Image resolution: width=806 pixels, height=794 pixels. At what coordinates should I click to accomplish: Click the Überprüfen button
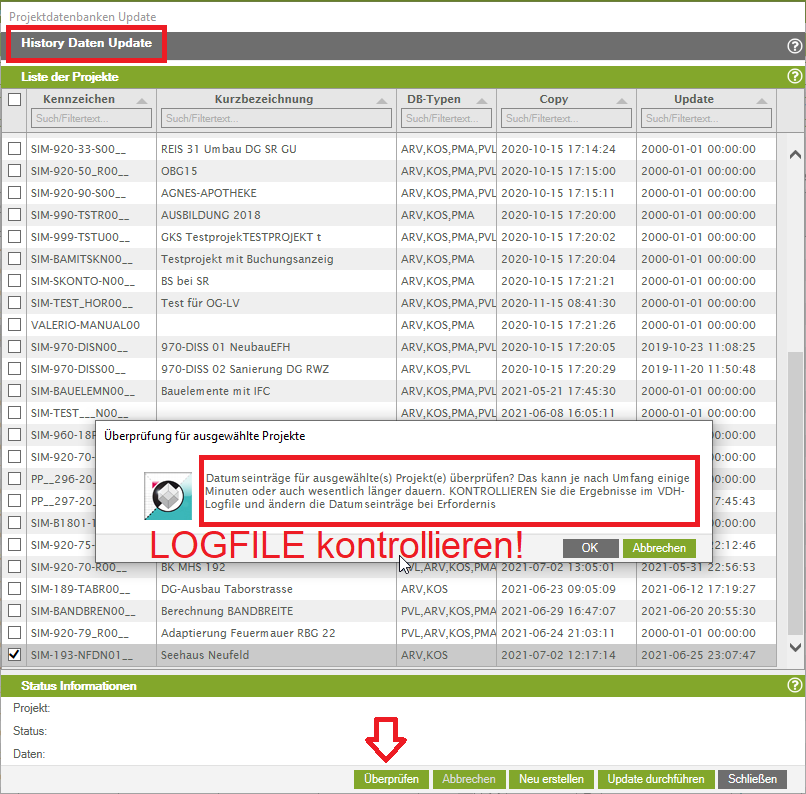pos(391,779)
